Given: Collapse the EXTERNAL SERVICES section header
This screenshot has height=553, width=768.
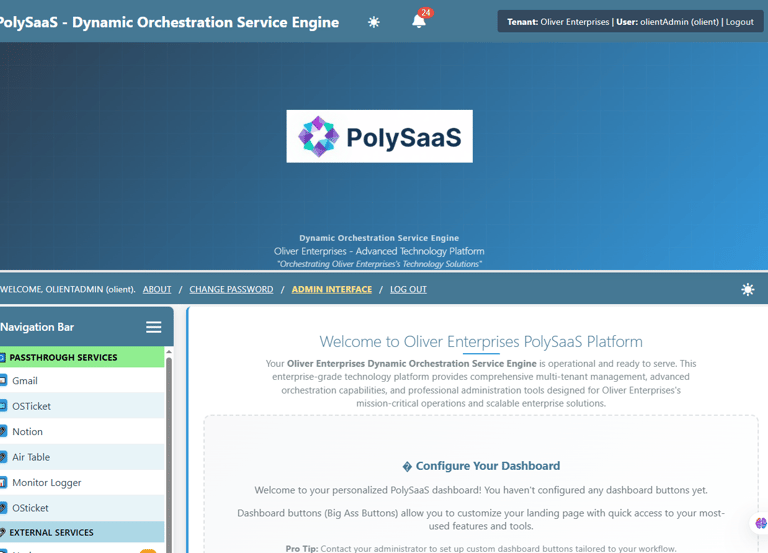Looking at the screenshot, I should (82, 532).
